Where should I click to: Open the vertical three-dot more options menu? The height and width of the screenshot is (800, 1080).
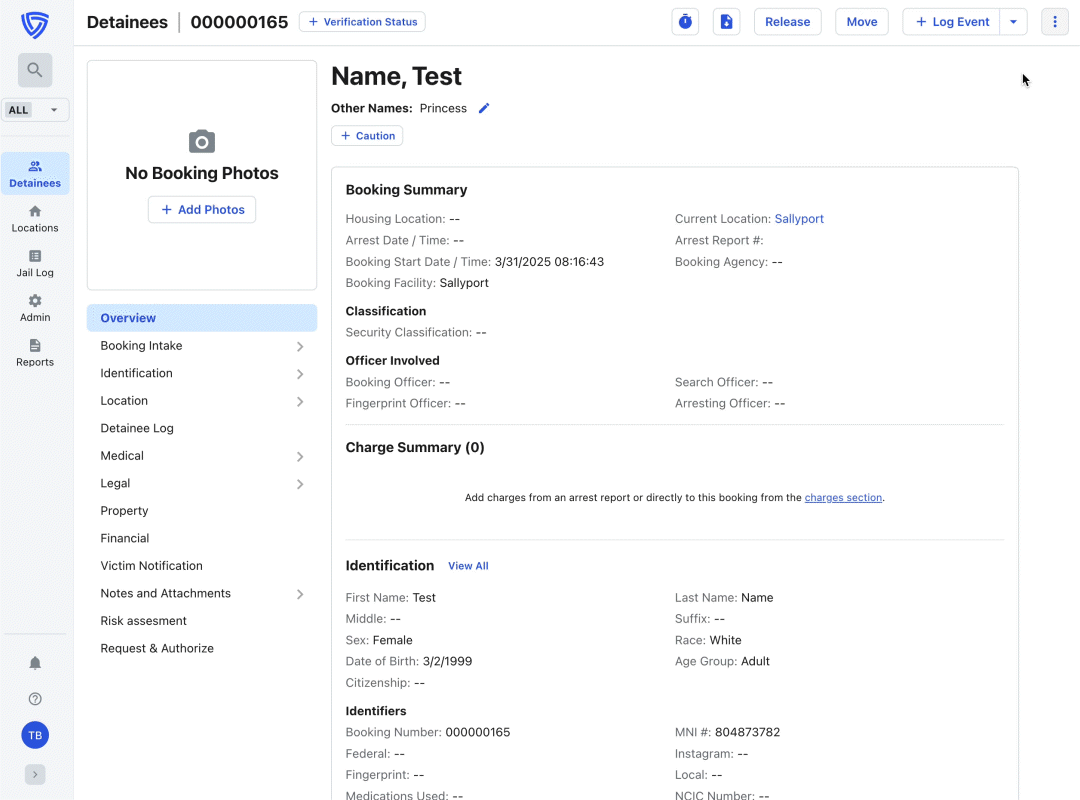point(1055,22)
